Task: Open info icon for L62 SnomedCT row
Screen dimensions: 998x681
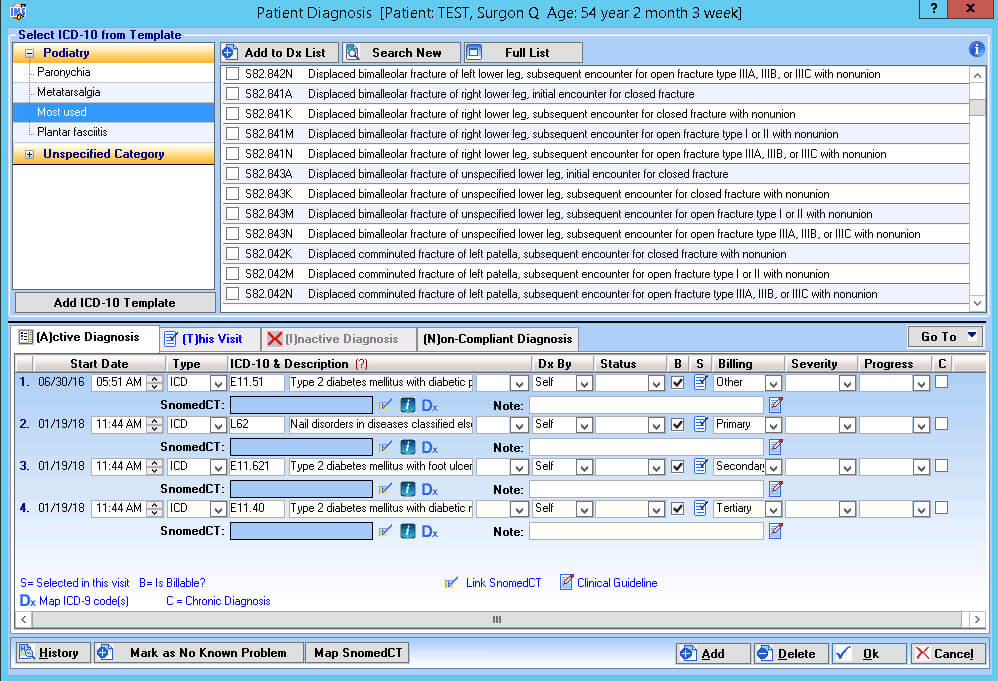Action: tap(408, 447)
